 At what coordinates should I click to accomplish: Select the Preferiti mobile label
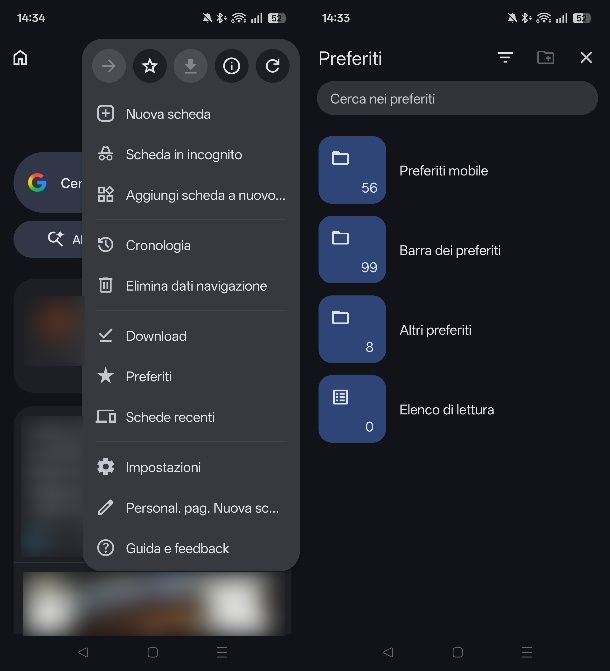click(x=443, y=171)
